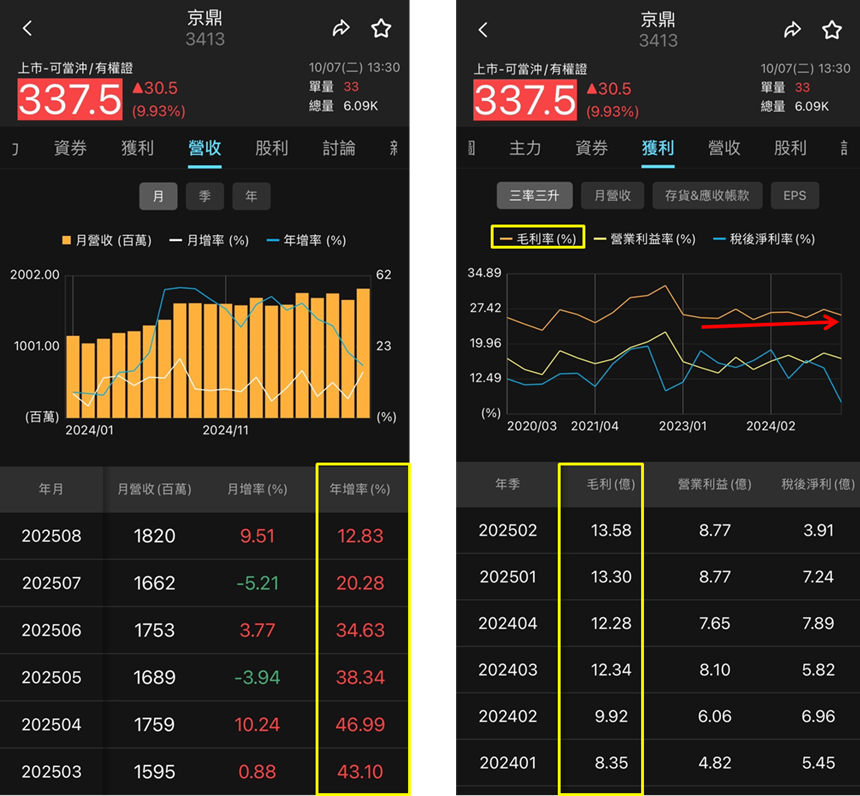
Task: Select the 202504 row
Action: (x=205, y=724)
